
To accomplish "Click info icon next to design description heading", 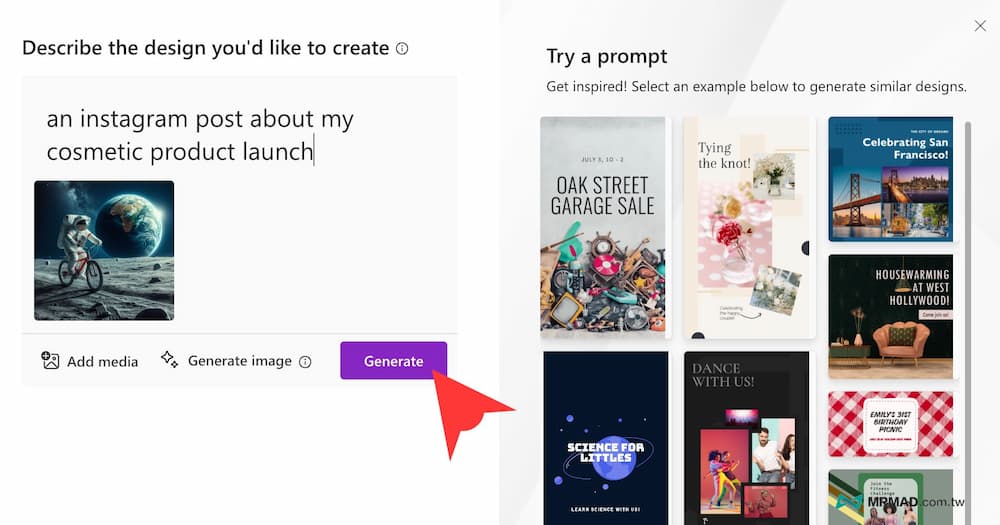I will 402,48.
